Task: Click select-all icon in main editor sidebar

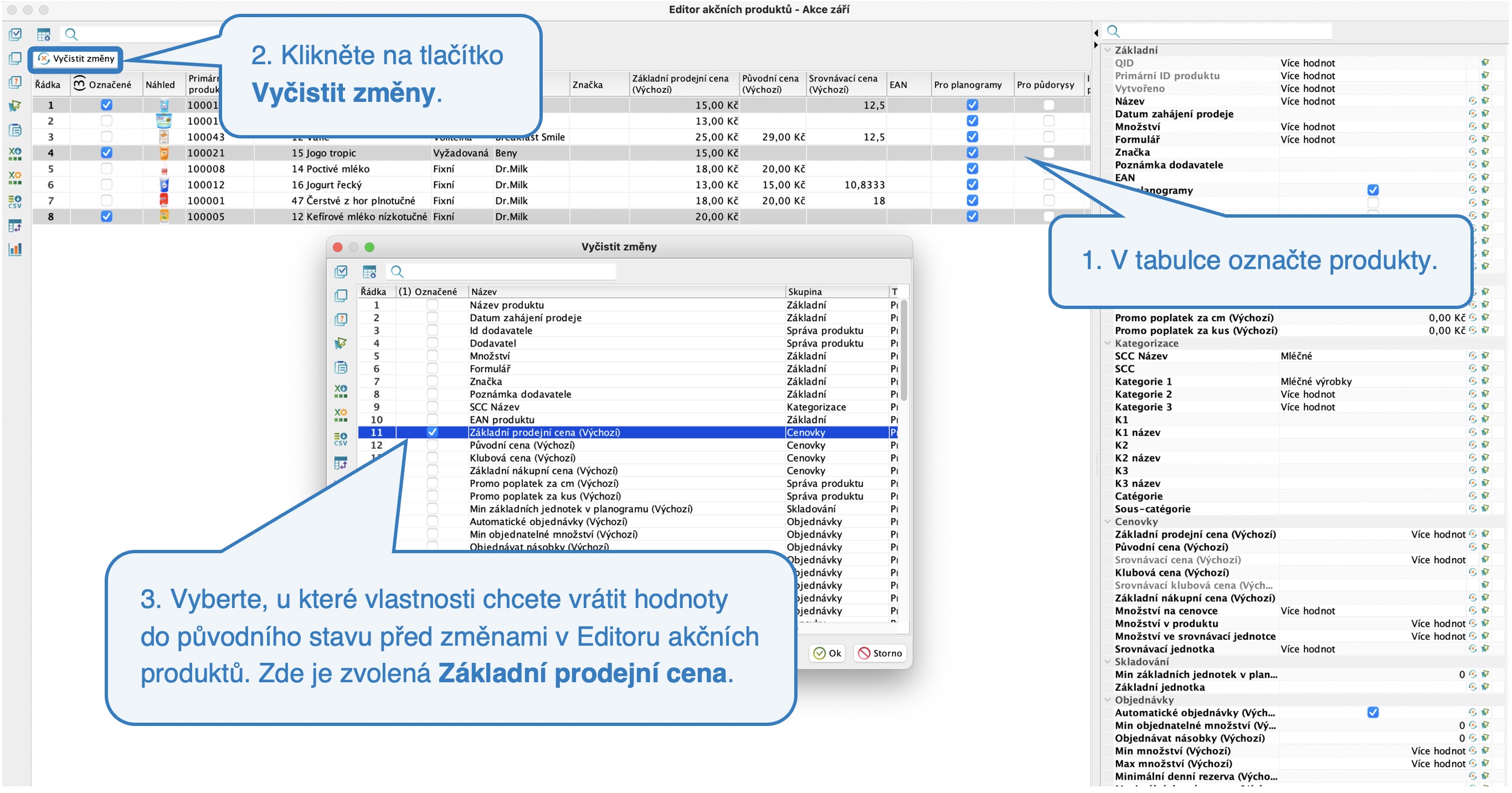Action: (16, 34)
